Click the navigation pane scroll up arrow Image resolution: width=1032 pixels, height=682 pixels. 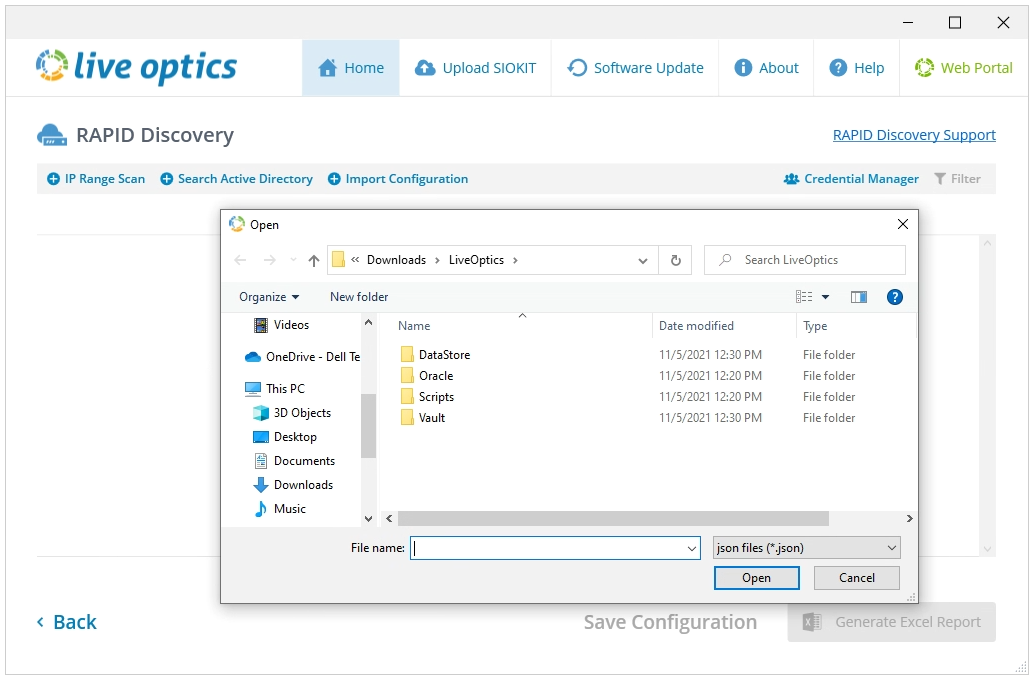coord(369,323)
